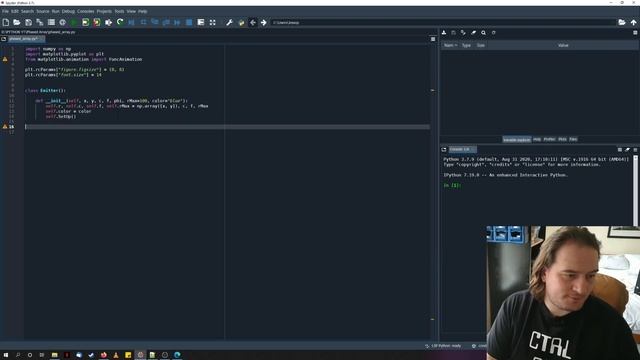Open the editor pane options menu
The image size is (640, 360).
coord(433,39)
